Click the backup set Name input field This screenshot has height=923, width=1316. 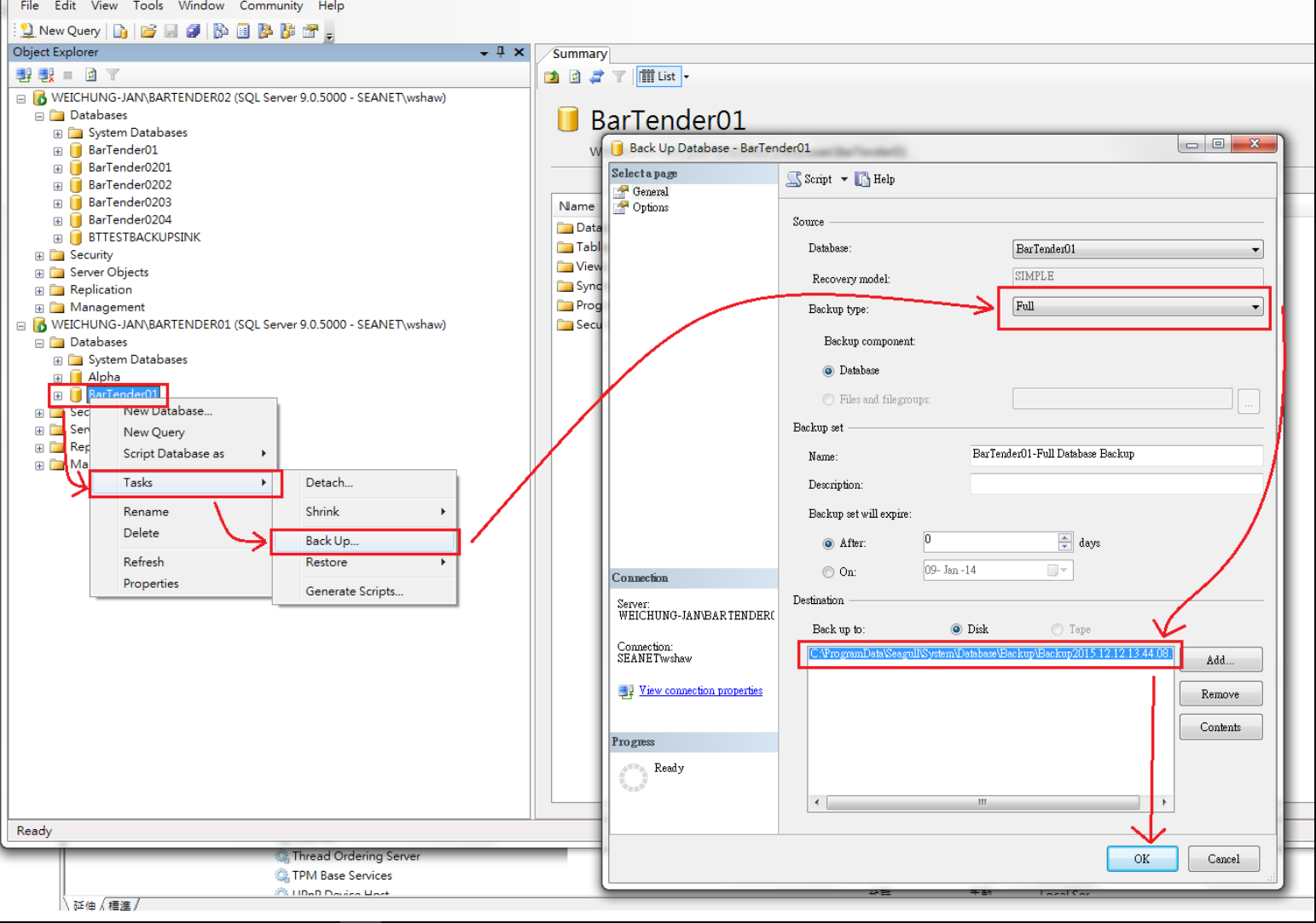tap(1116, 455)
